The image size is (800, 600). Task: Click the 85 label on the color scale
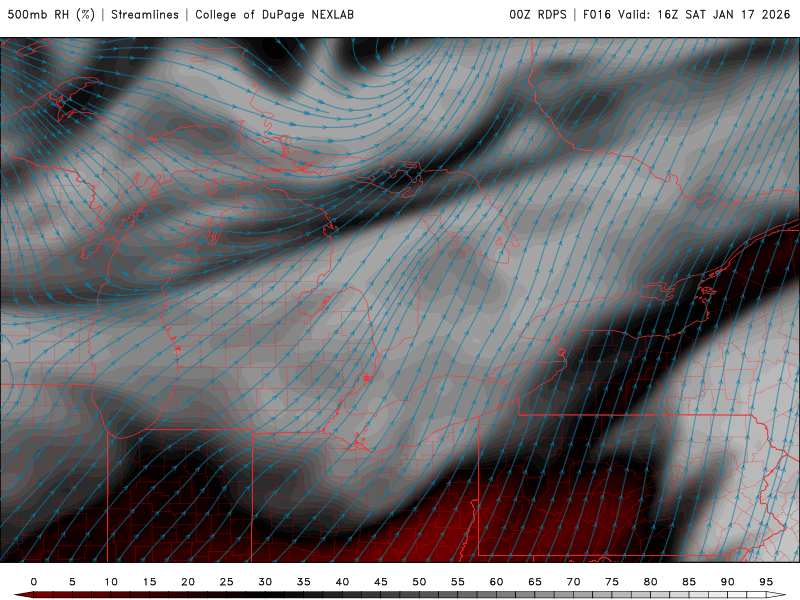689,582
